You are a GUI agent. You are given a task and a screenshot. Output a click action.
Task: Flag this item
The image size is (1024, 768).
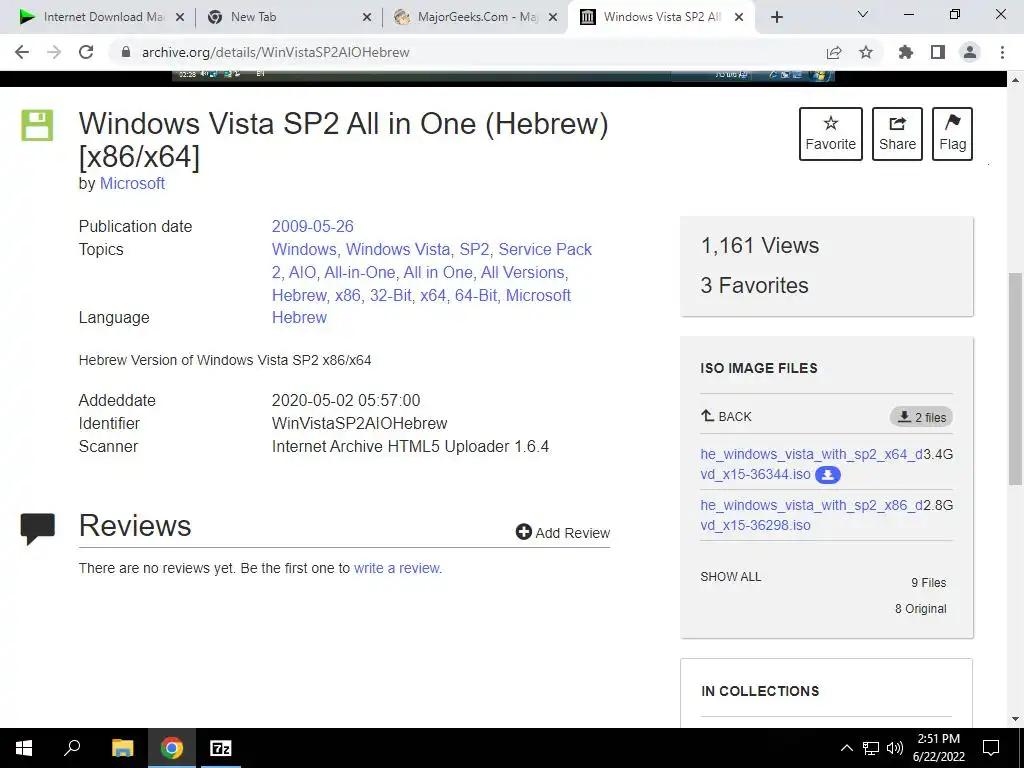click(x=952, y=134)
